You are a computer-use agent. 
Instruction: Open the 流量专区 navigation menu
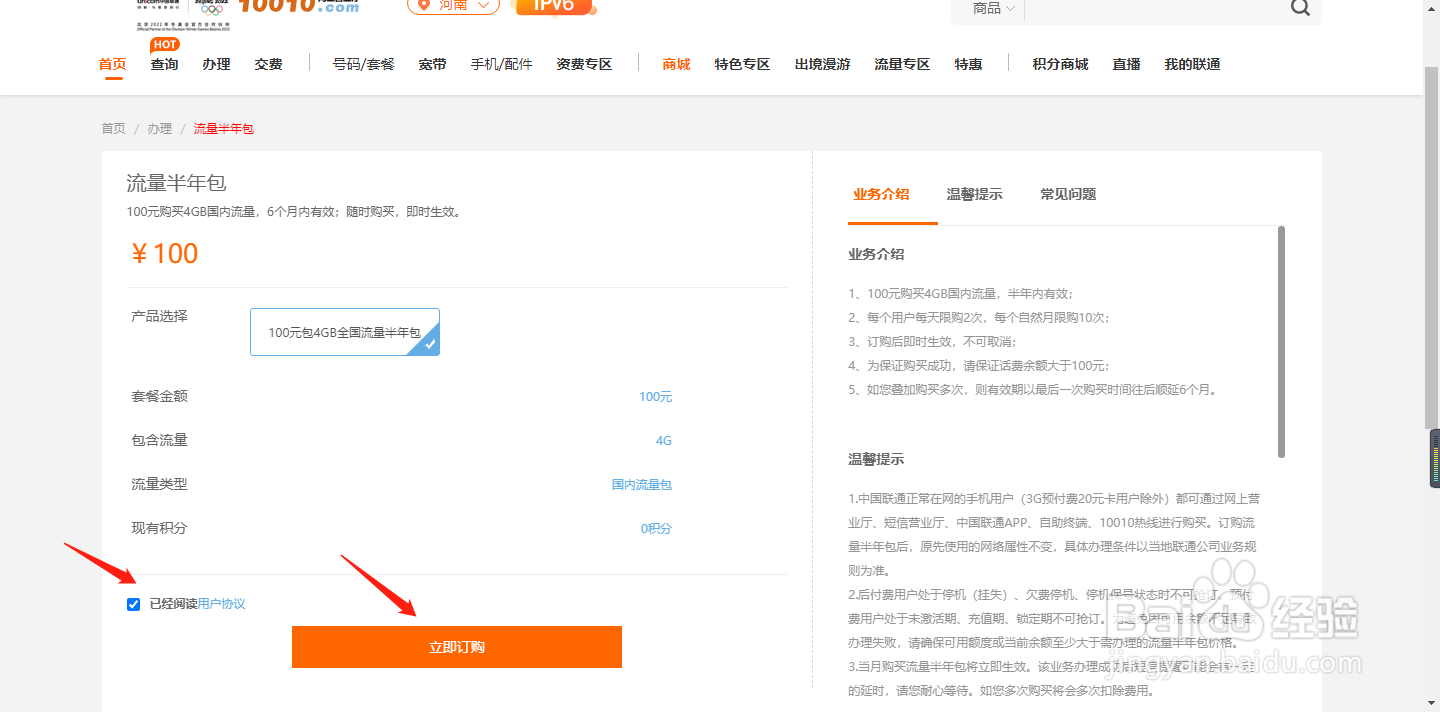tap(901, 63)
